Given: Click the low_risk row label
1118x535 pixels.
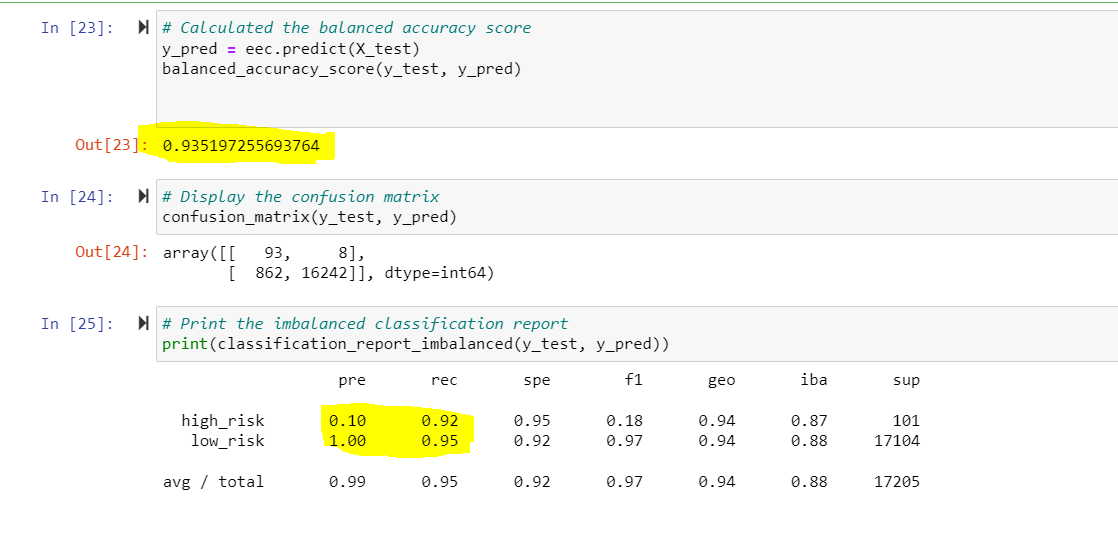Looking at the screenshot, I should [227, 442].
